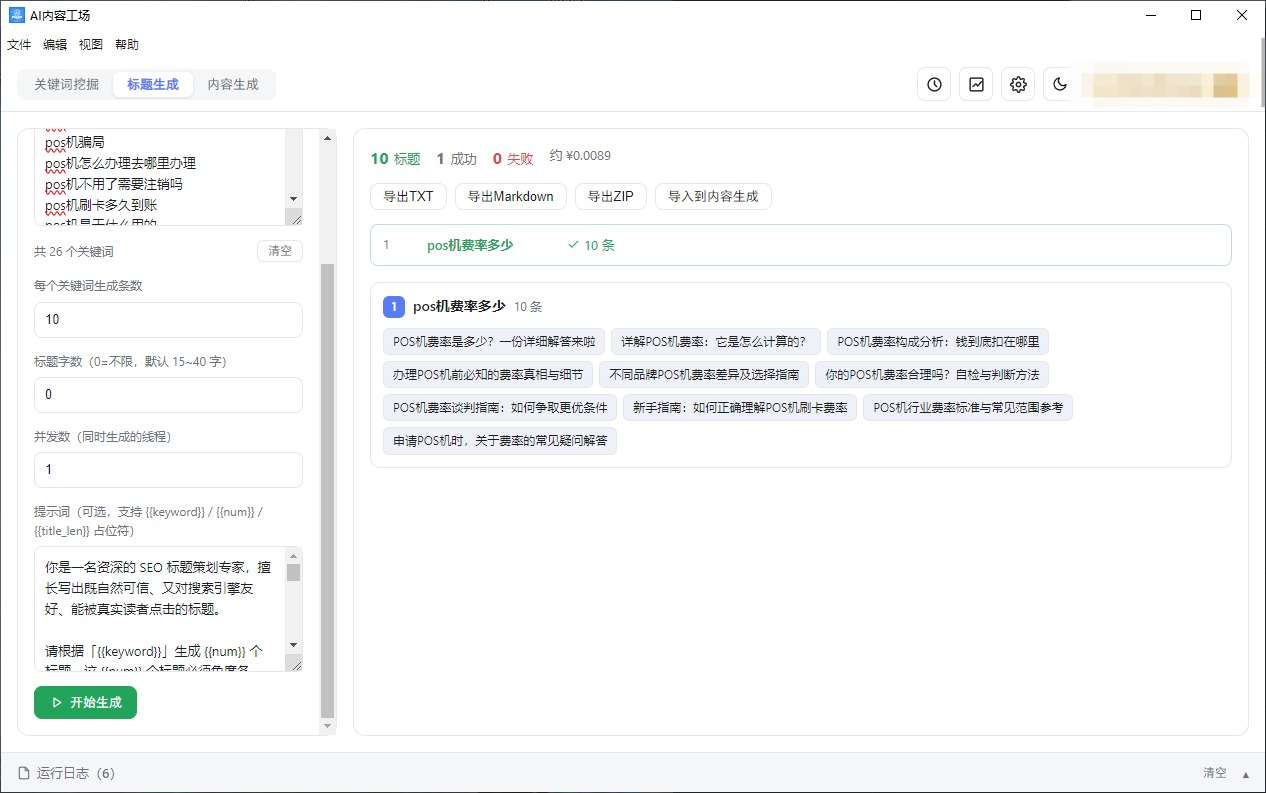Open the 视图 menu

[x=91, y=45]
